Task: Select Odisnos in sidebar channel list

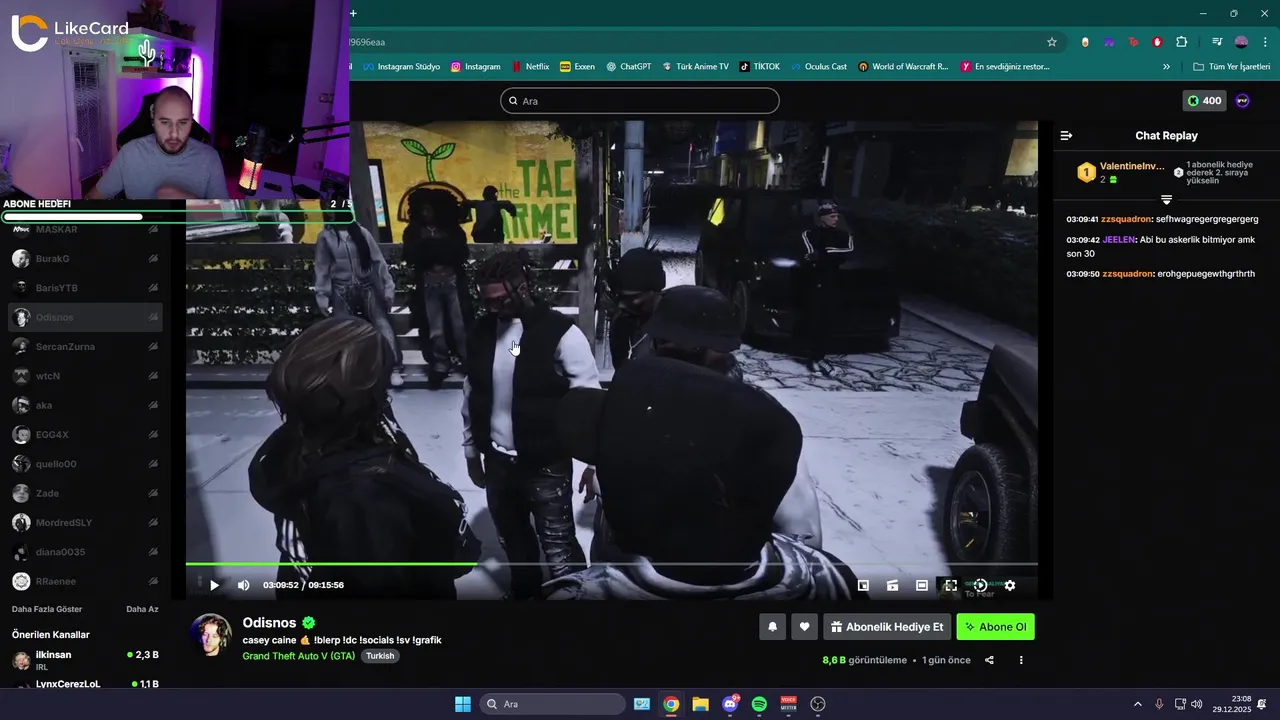Action: click(x=85, y=317)
